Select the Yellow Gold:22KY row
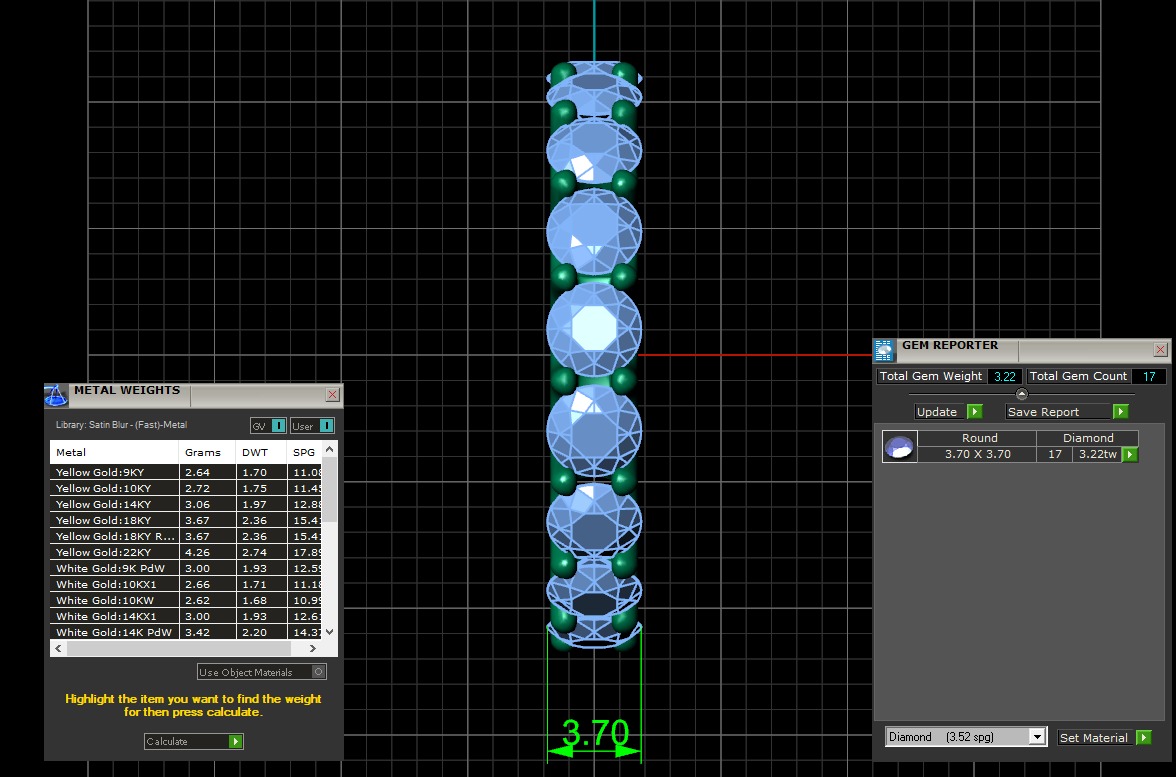This screenshot has width=1176, height=777. pos(186,552)
